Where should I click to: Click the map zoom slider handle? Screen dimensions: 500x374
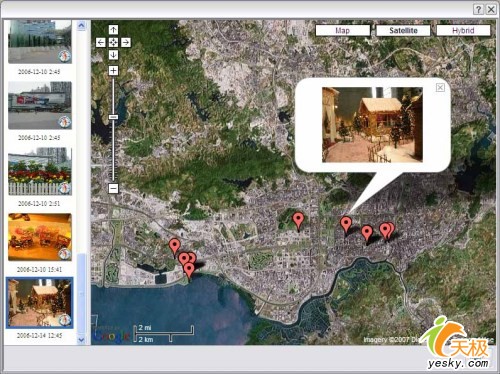tap(113, 117)
